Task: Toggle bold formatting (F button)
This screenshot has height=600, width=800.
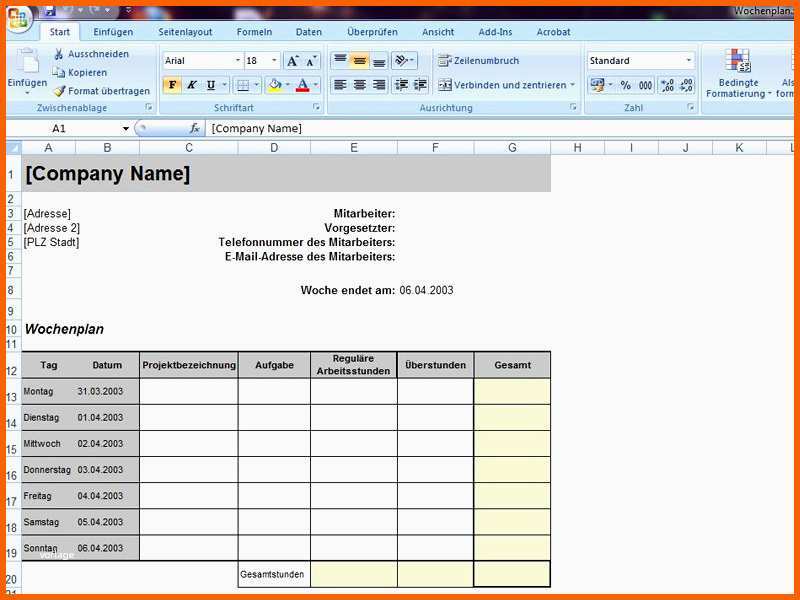Action: [172, 85]
